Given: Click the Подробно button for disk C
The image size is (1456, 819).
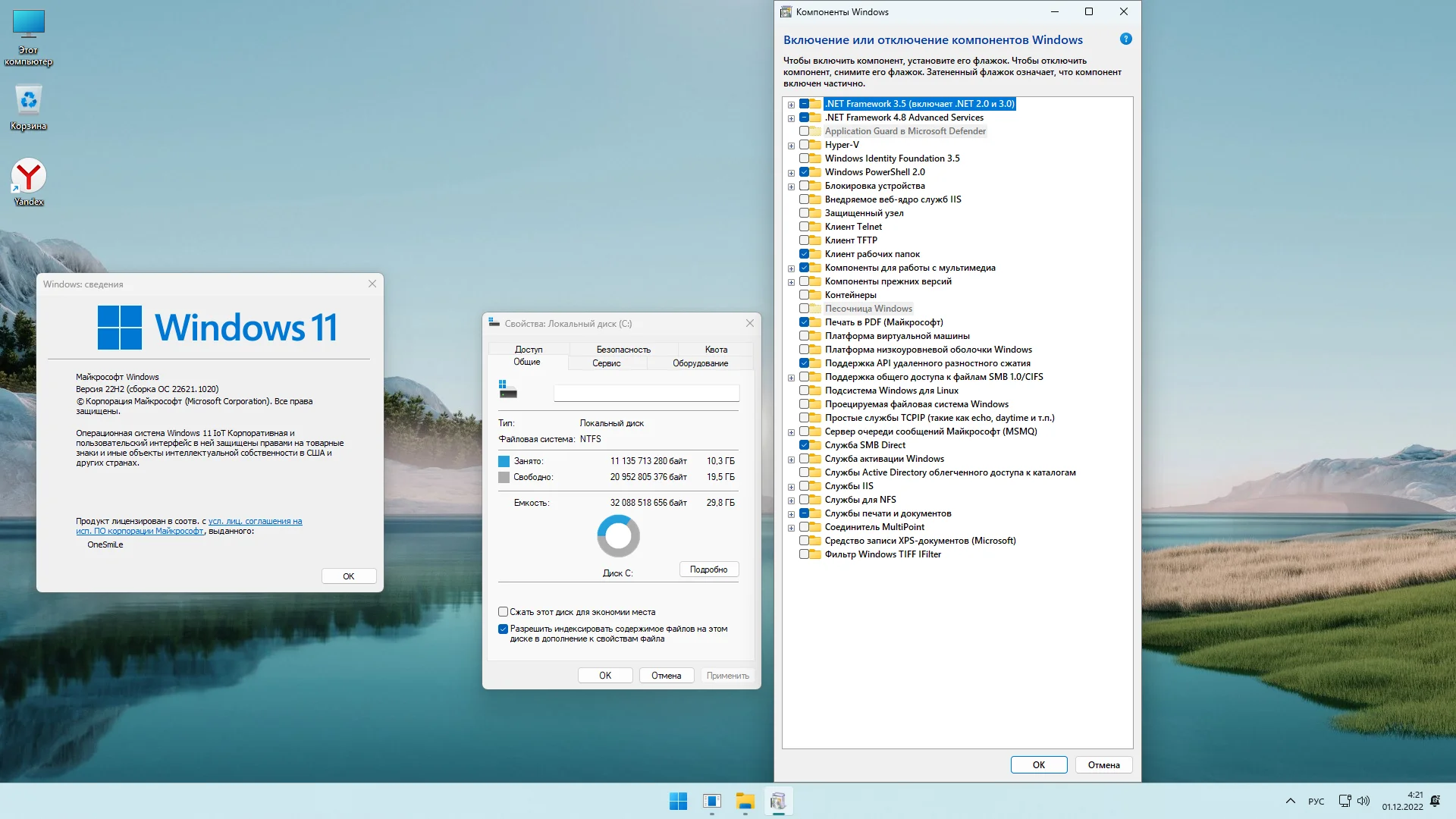Looking at the screenshot, I should tap(708, 570).
